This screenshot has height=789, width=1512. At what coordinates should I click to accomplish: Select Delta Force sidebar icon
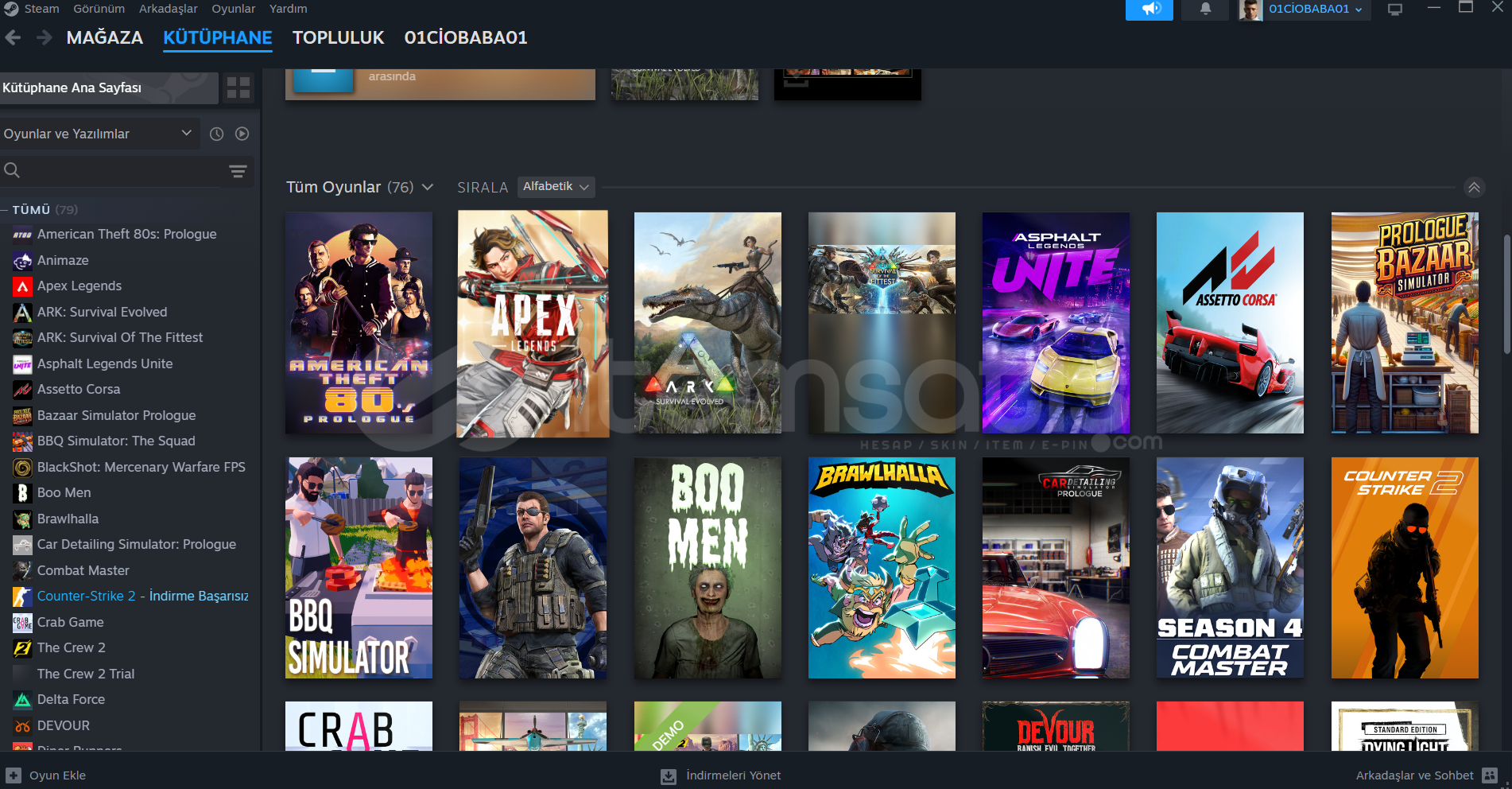coord(22,700)
